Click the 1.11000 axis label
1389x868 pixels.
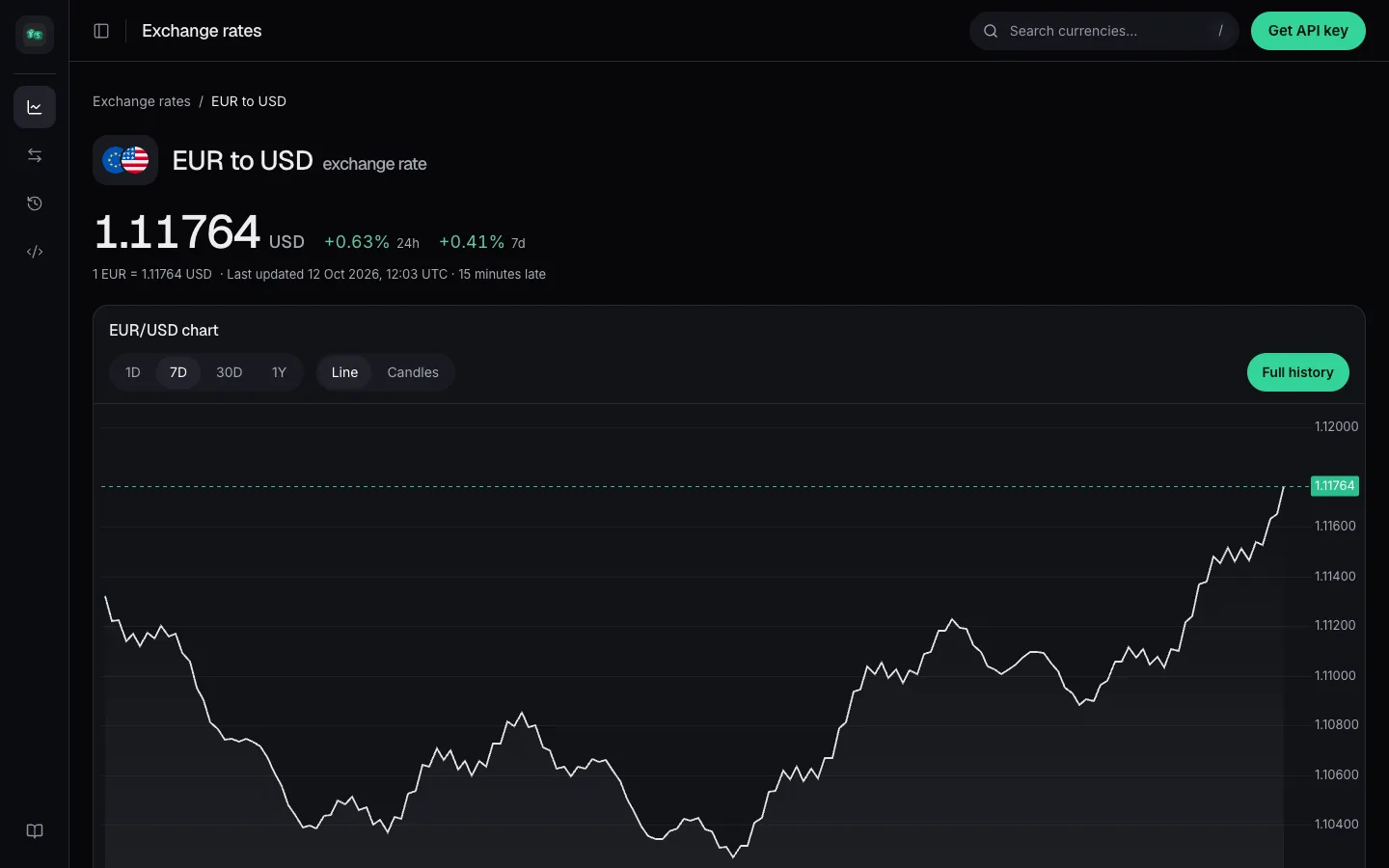pyautogui.click(x=1336, y=675)
